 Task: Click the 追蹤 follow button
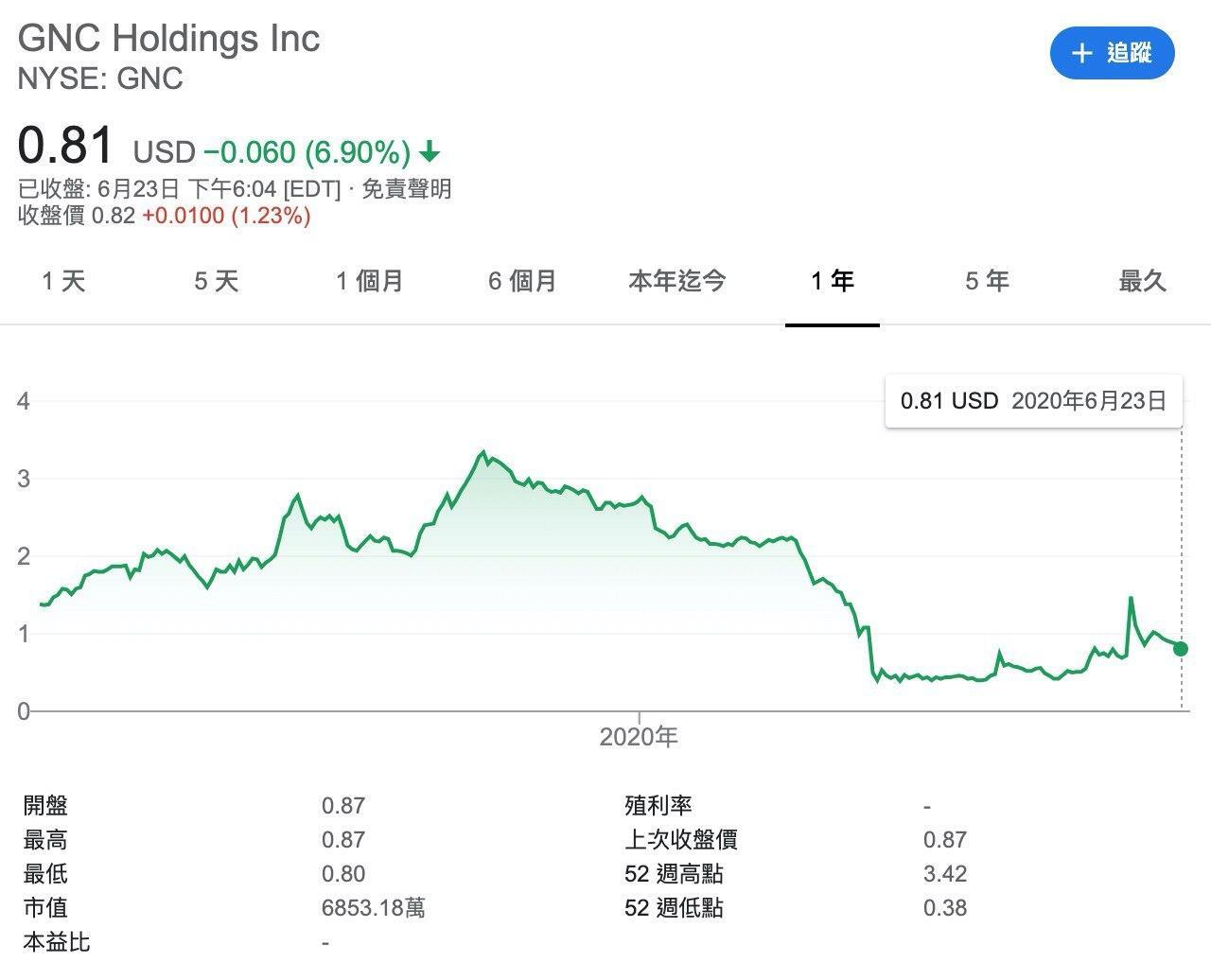(1112, 53)
